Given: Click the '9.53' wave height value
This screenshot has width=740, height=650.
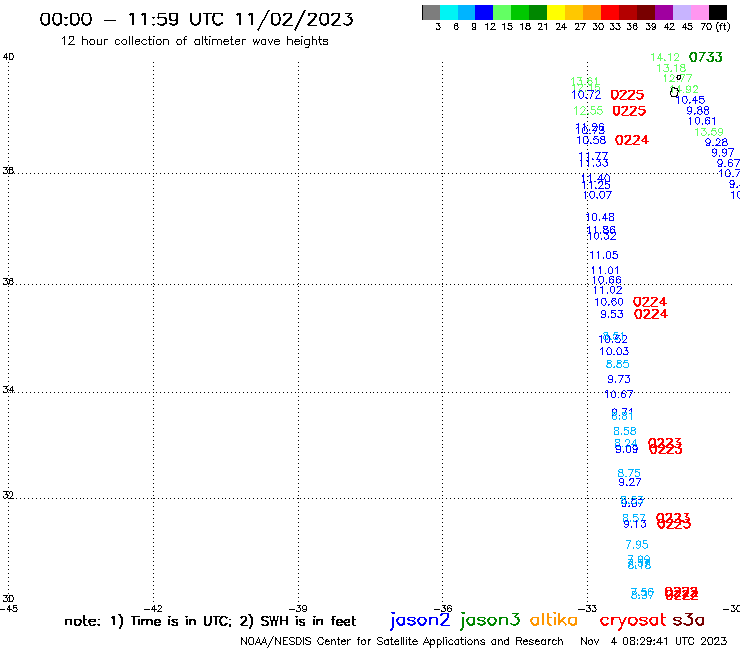Looking at the screenshot, I should coord(612,314).
